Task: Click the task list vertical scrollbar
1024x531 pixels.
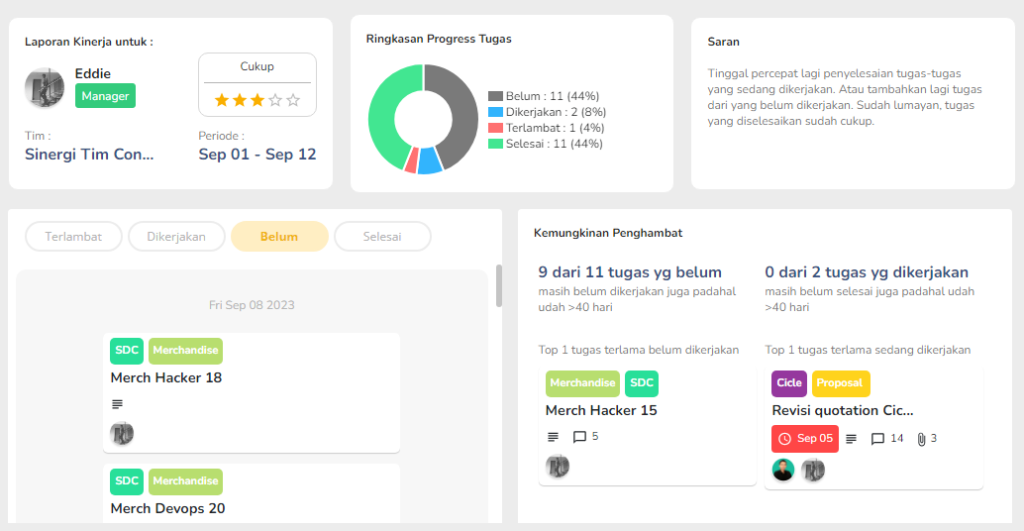Action: [x=500, y=285]
